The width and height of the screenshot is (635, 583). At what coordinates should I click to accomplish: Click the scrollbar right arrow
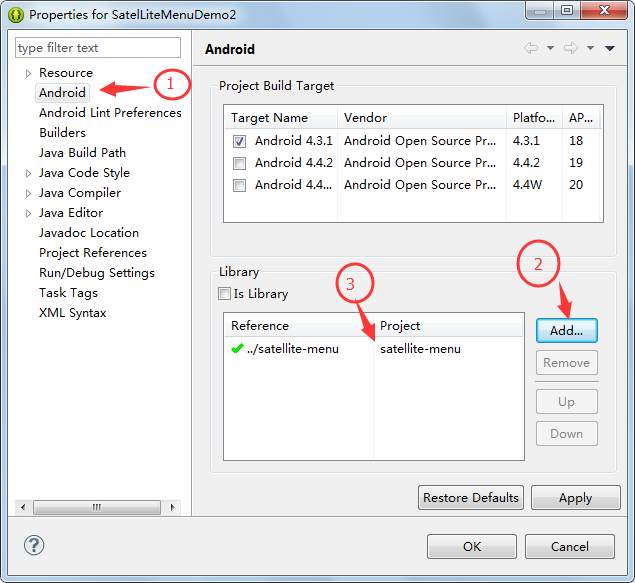[173, 507]
